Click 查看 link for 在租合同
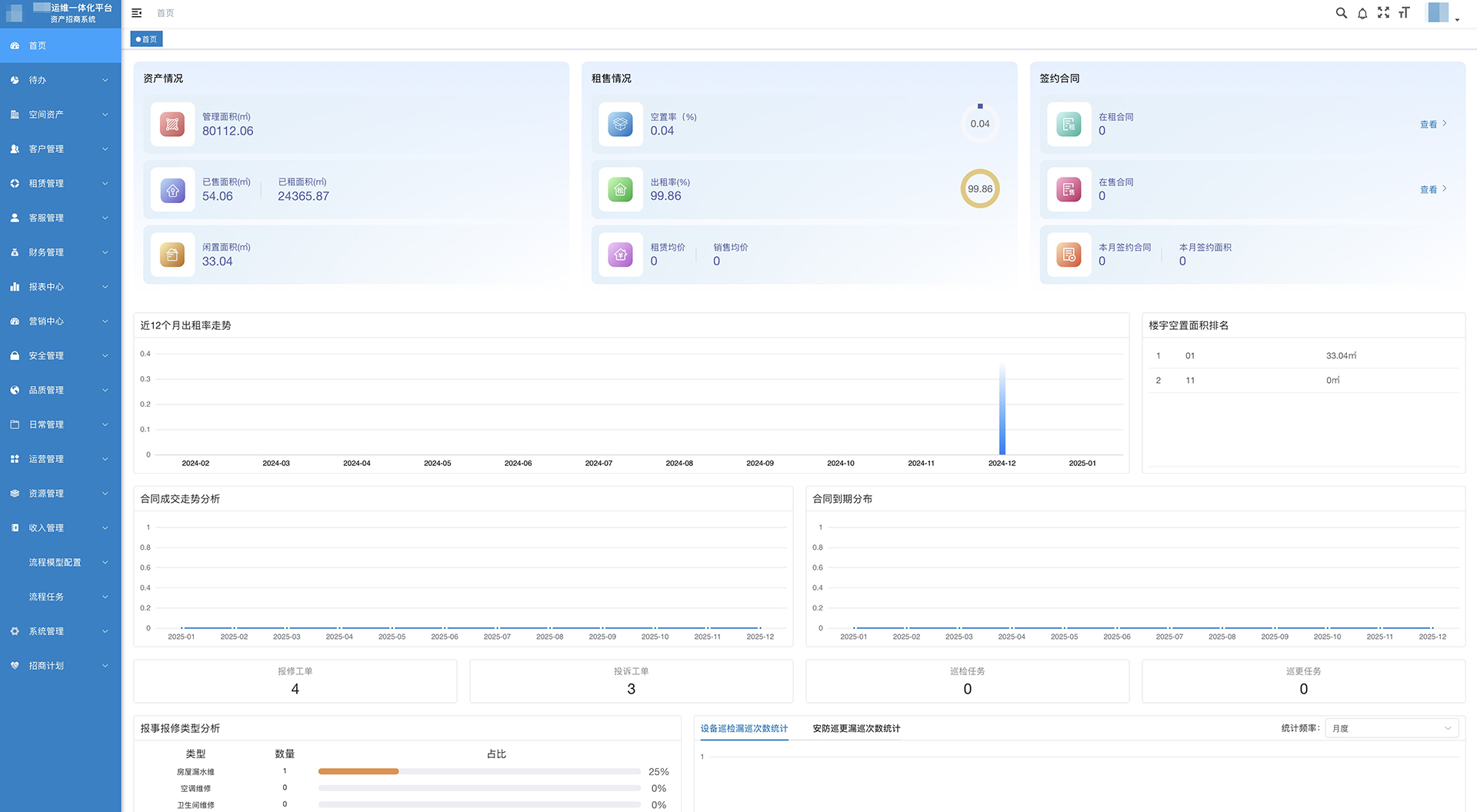The image size is (1477, 812). [x=1432, y=124]
